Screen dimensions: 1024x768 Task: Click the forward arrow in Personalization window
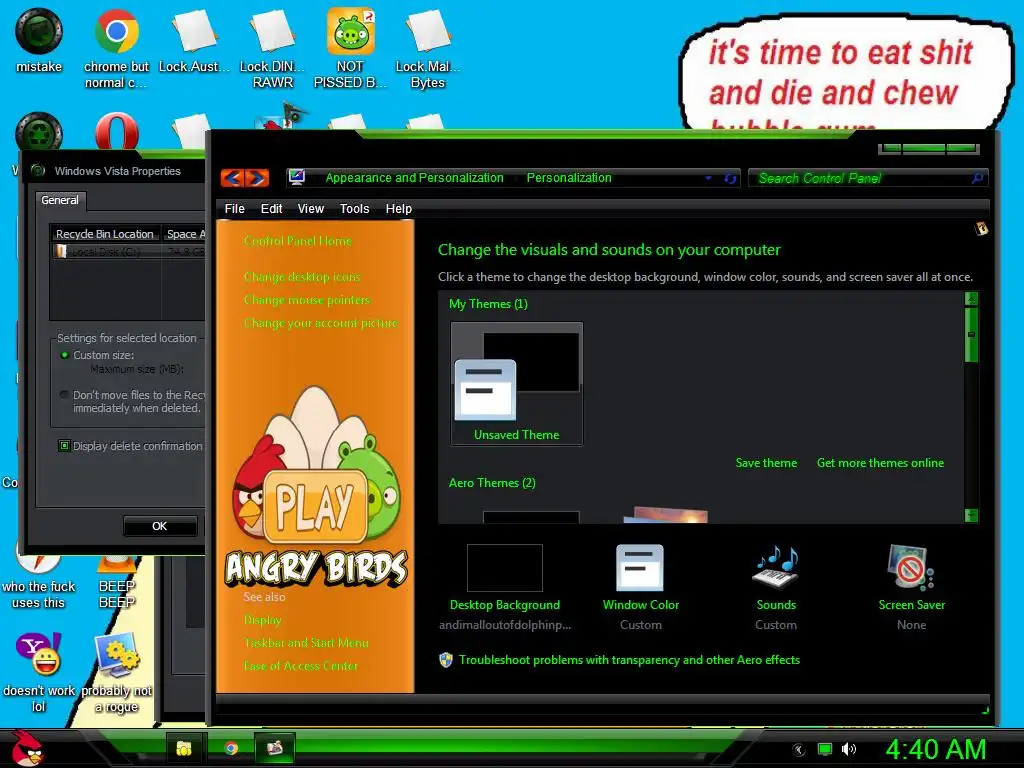257,178
